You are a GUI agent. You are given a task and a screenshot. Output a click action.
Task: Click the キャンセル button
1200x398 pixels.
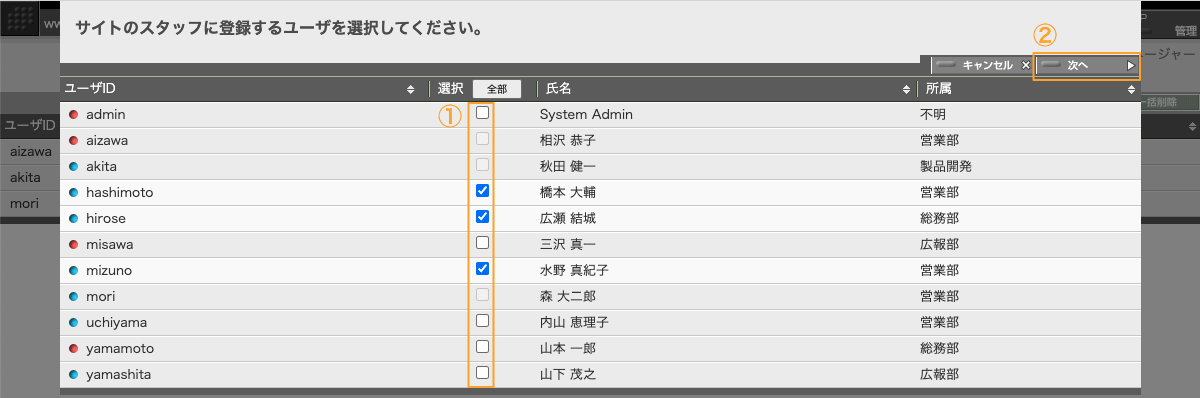click(981, 65)
